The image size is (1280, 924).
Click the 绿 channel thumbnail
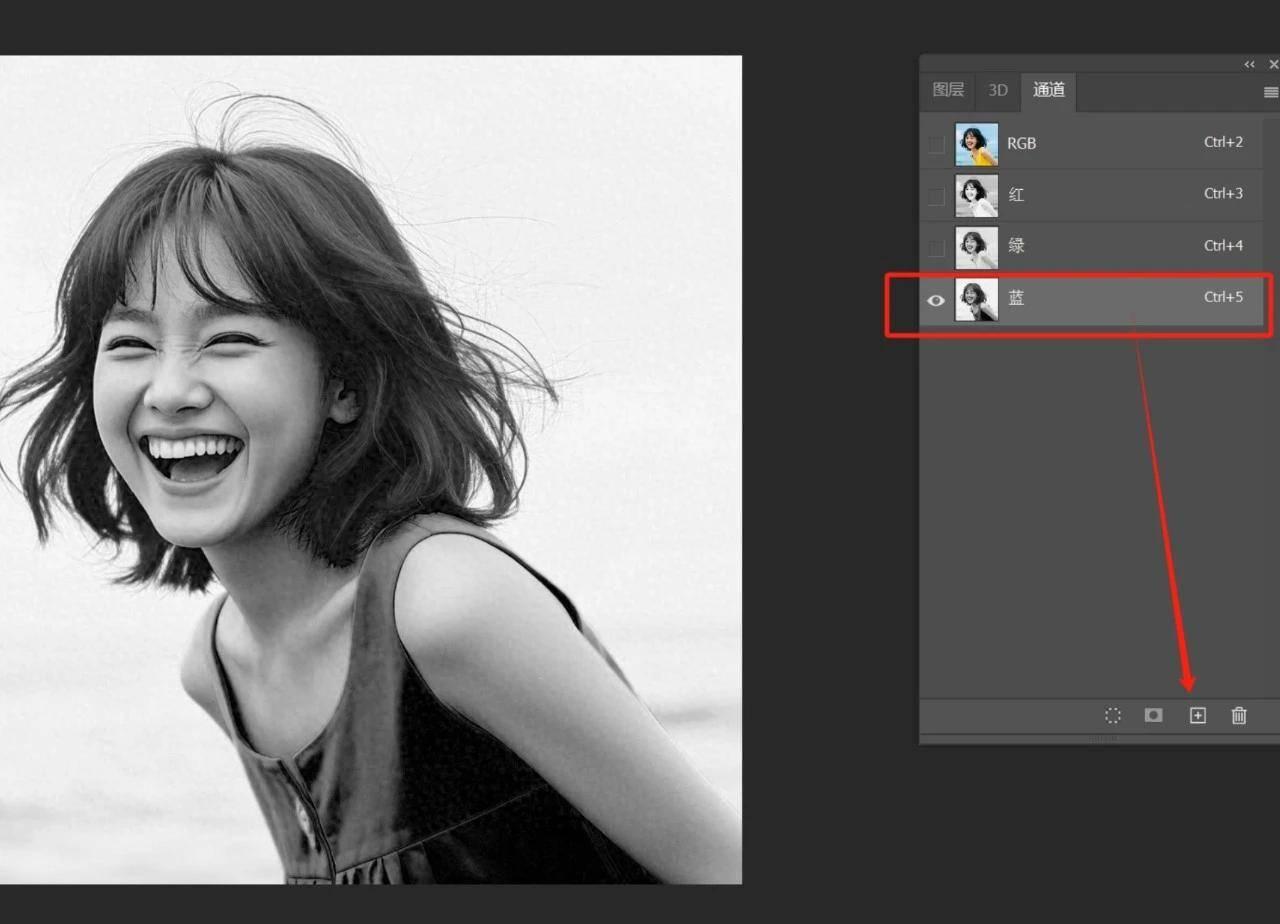(x=976, y=247)
